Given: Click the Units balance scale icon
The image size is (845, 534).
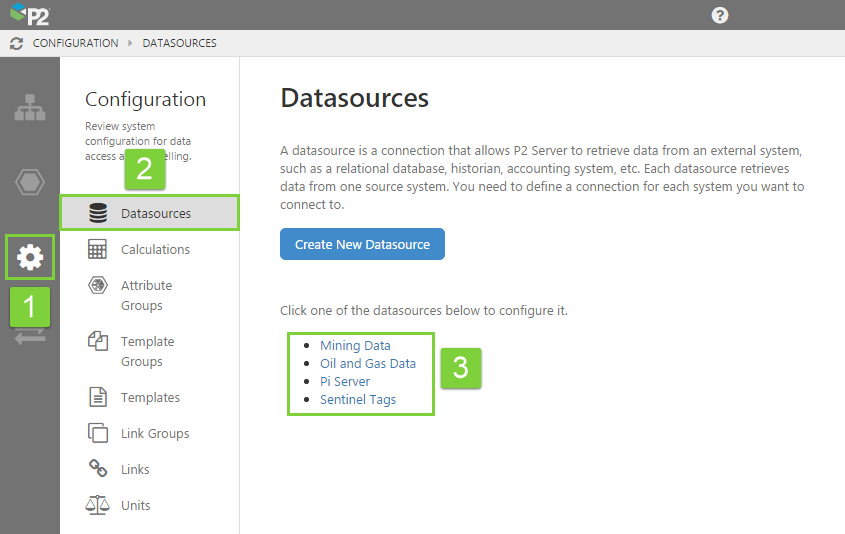Looking at the screenshot, I should click(98, 505).
